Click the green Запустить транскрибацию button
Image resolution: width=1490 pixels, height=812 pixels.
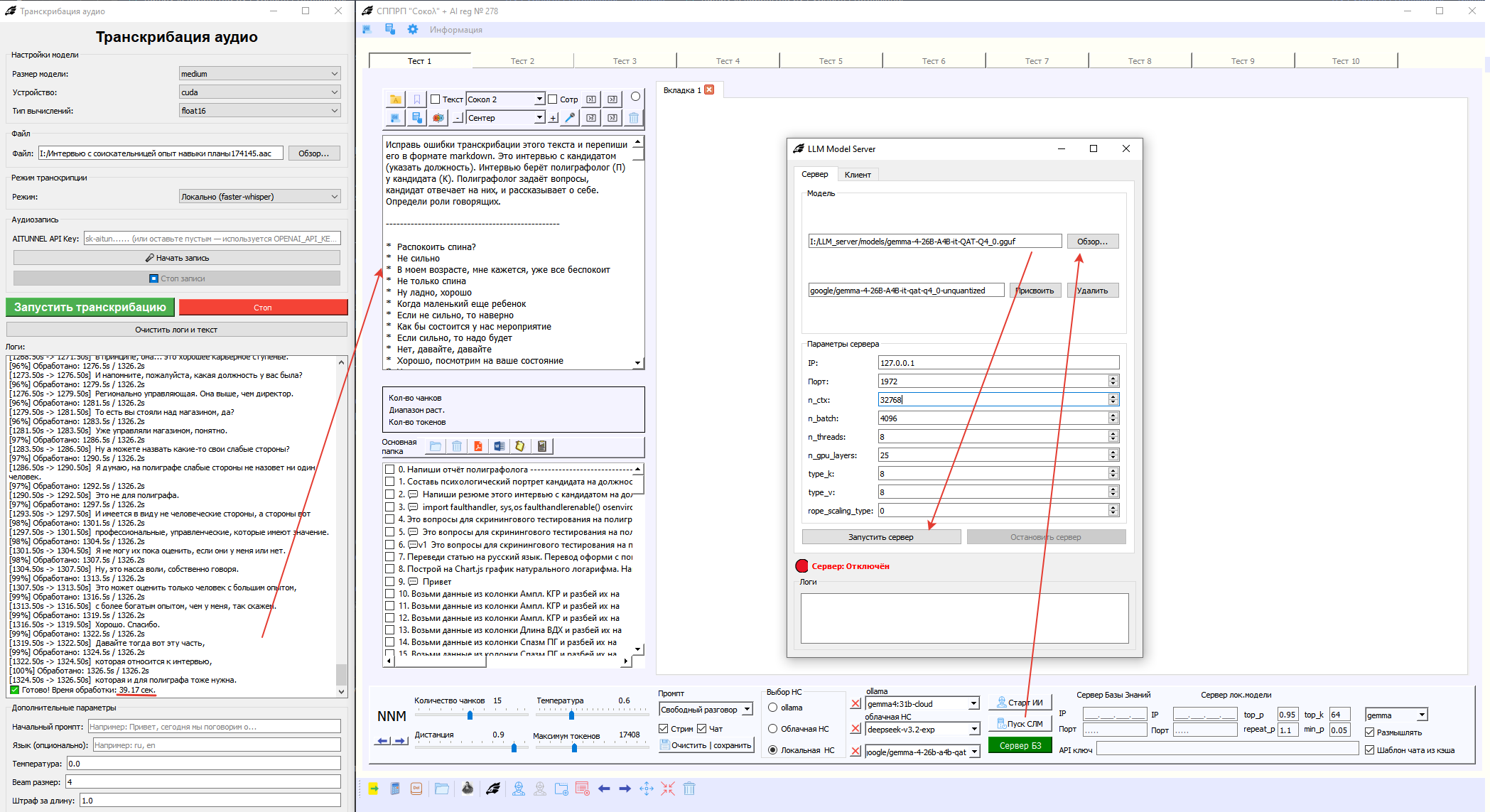point(90,308)
